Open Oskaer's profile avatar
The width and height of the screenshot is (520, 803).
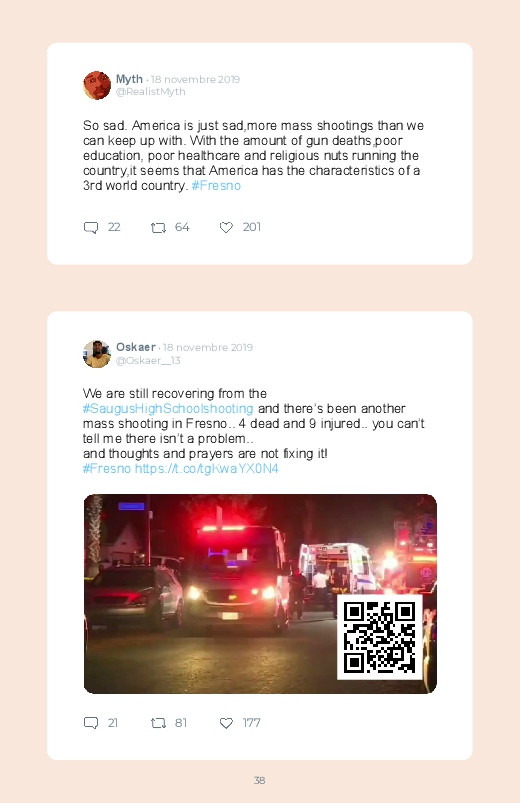click(97, 354)
